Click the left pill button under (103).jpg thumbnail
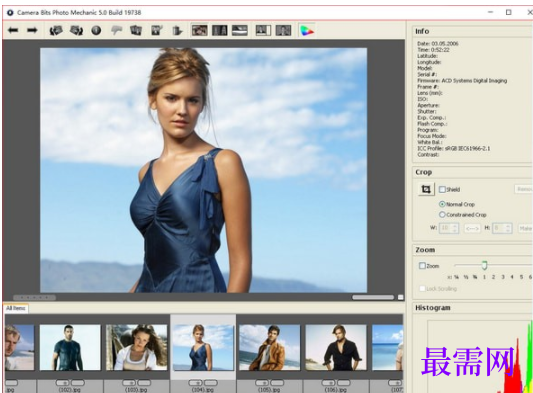The image size is (533, 393). [128, 383]
